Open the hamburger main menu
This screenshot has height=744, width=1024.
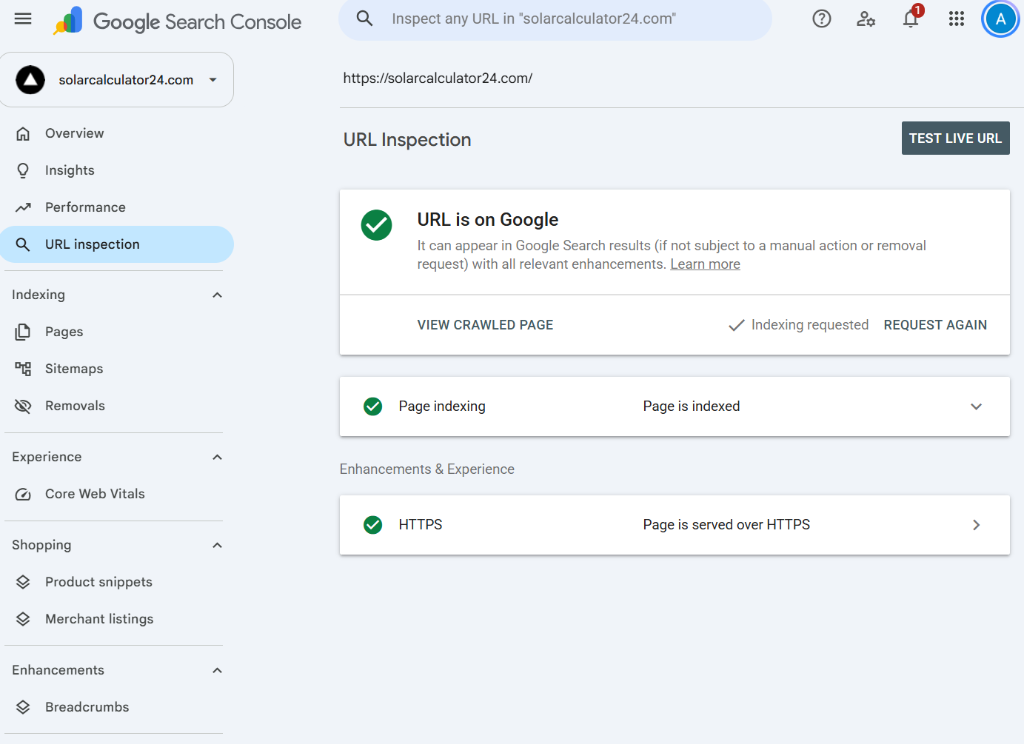[x=23, y=19]
